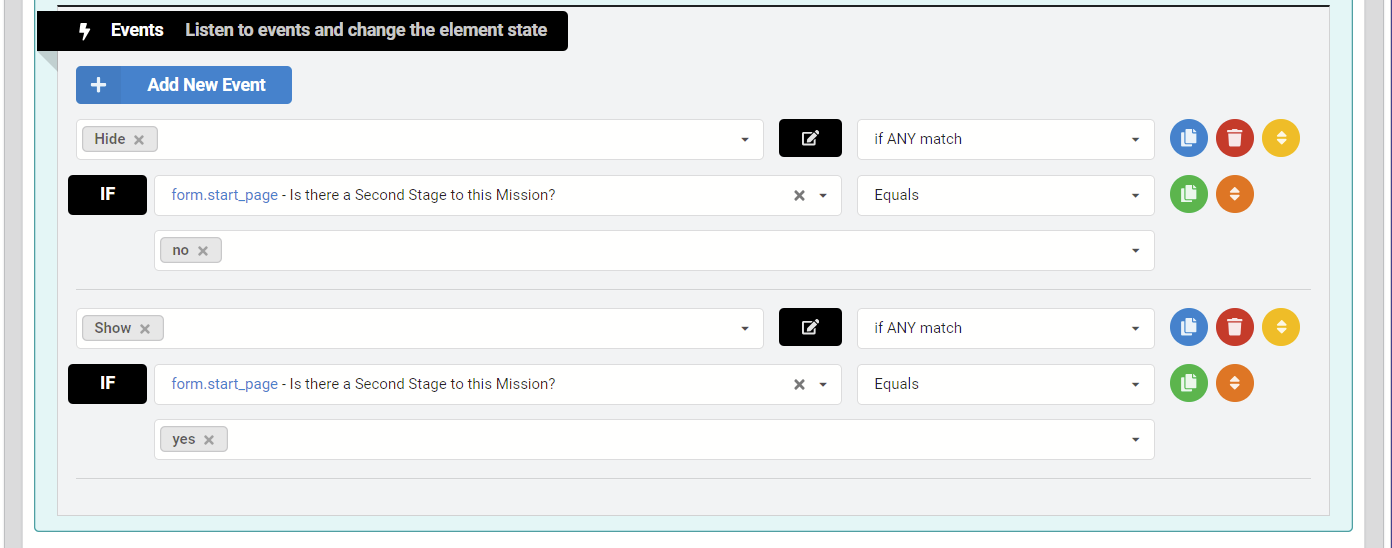Click the IF label of Hide event
1392x548 pixels.
(x=107, y=194)
